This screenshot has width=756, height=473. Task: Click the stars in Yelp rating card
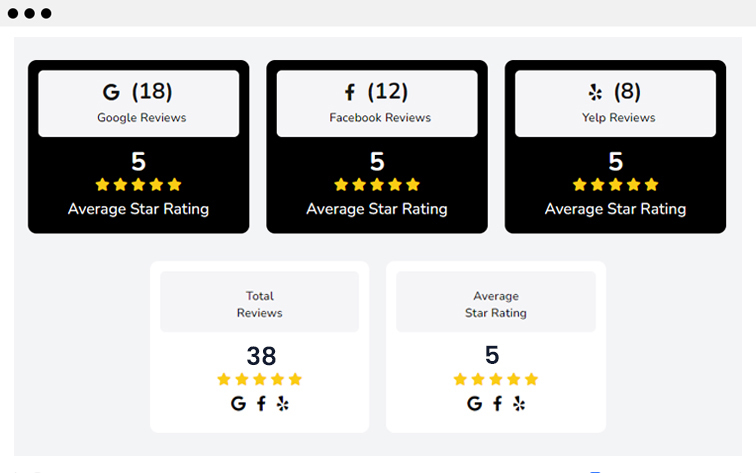pyautogui.click(x=615, y=184)
